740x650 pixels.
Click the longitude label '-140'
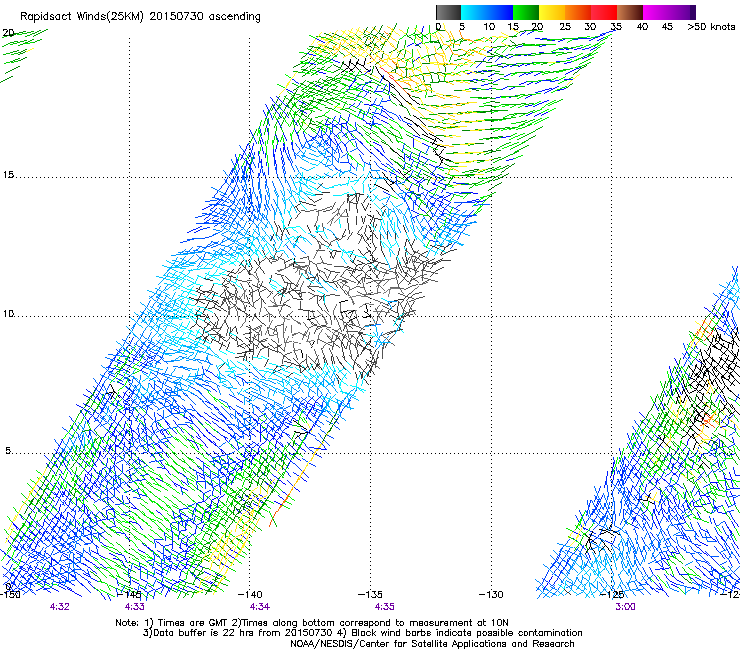(x=250, y=594)
